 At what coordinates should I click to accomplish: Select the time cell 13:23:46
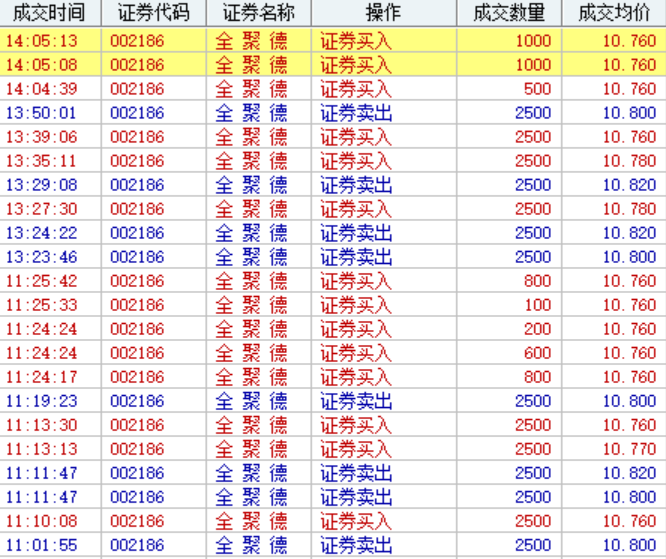(42, 257)
